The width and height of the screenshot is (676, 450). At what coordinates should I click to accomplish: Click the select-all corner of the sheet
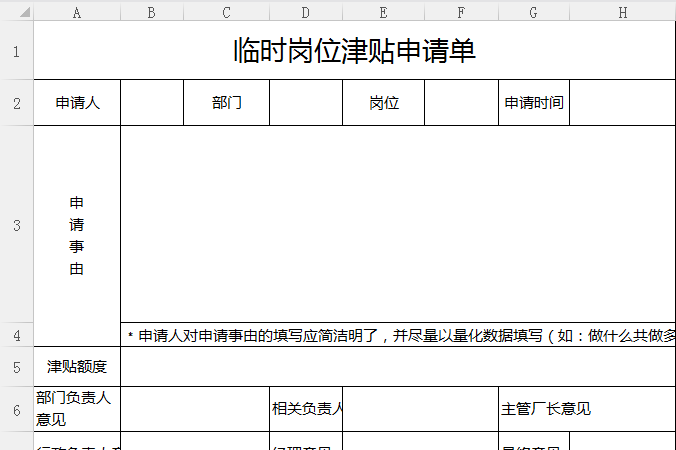click(16, 11)
